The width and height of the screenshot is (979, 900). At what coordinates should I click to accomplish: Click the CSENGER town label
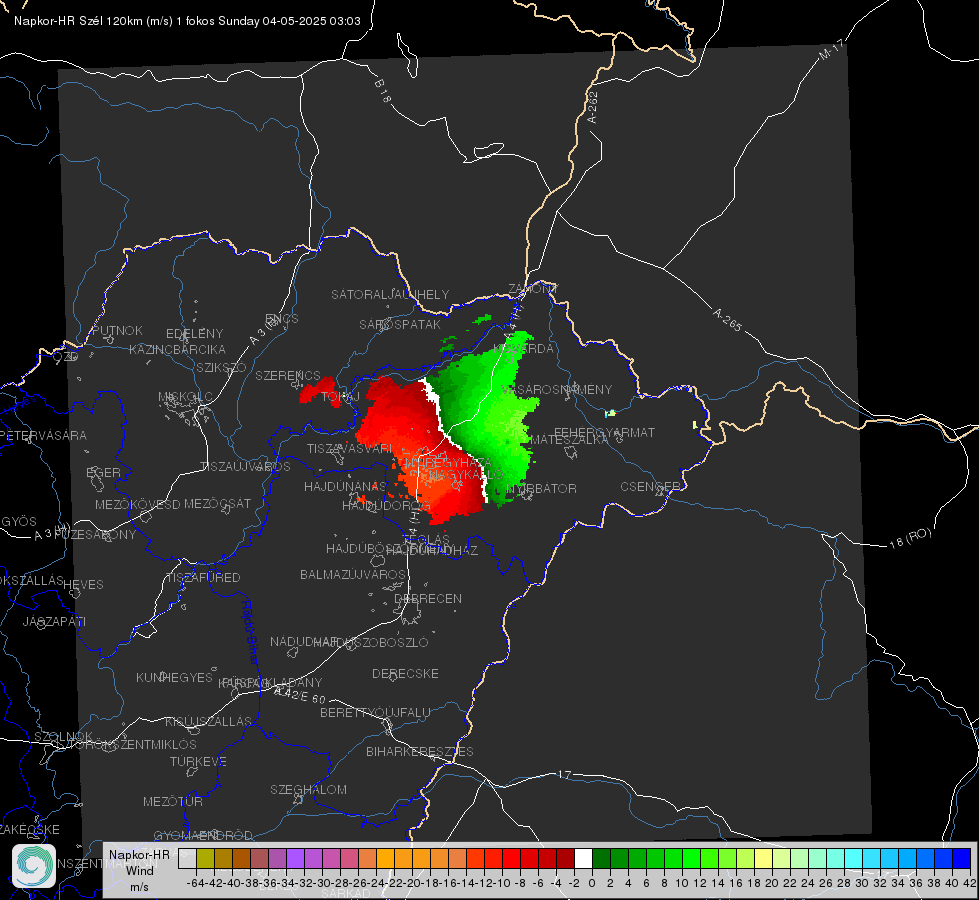(x=650, y=487)
